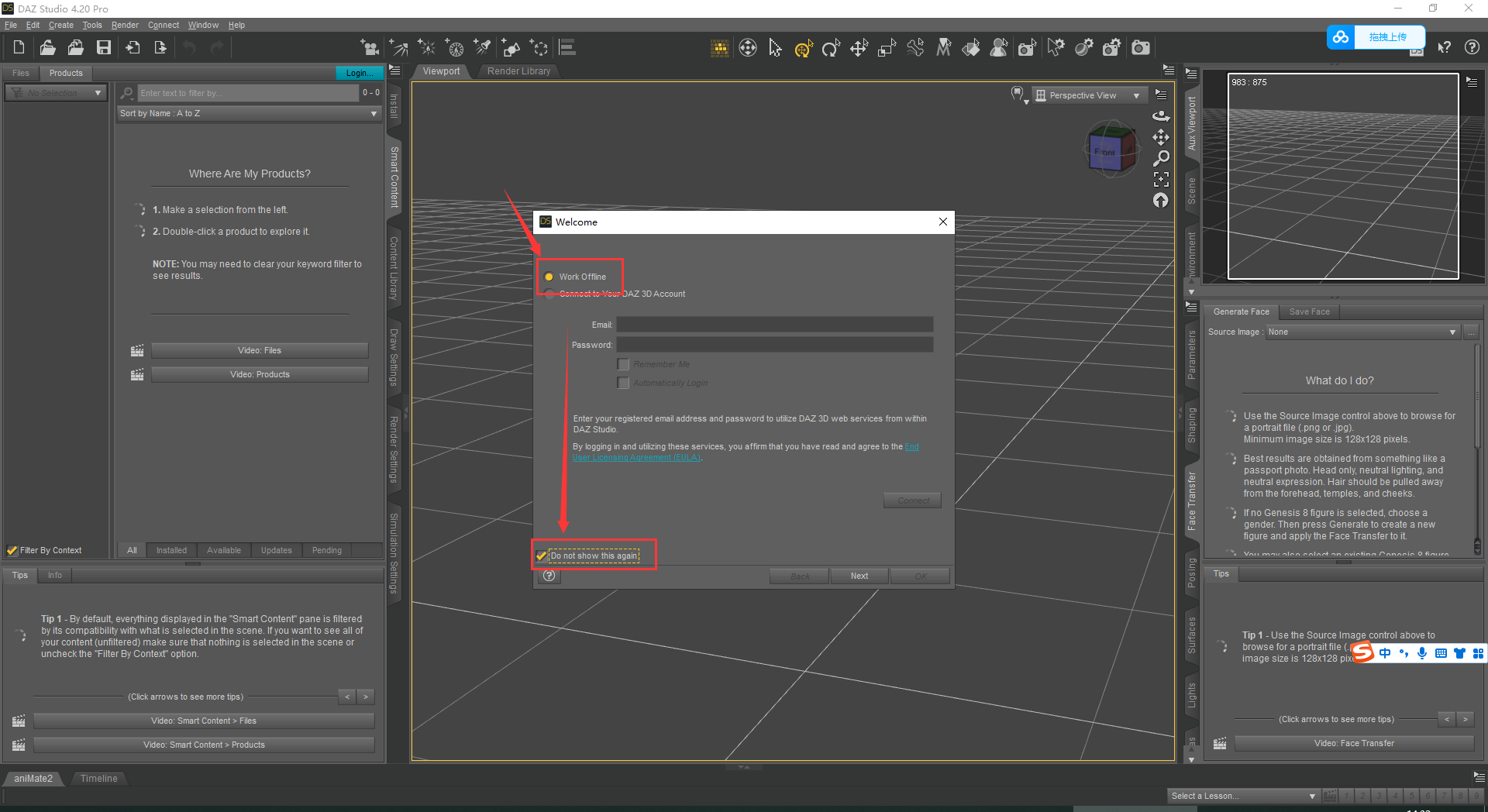Image resolution: width=1488 pixels, height=812 pixels.
Task: Switch to the Save Face tab
Action: (x=1309, y=311)
